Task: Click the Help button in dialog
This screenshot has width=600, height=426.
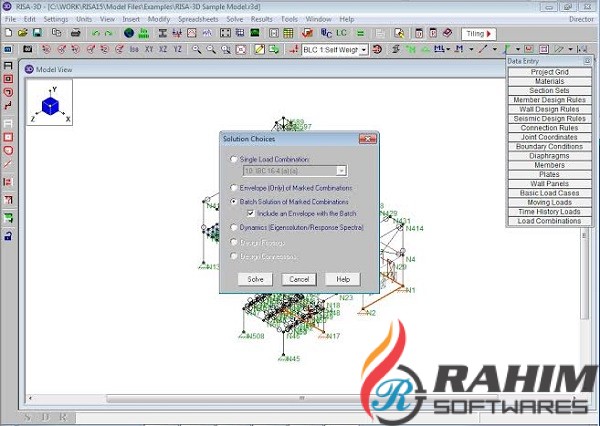Action: pos(343,279)
